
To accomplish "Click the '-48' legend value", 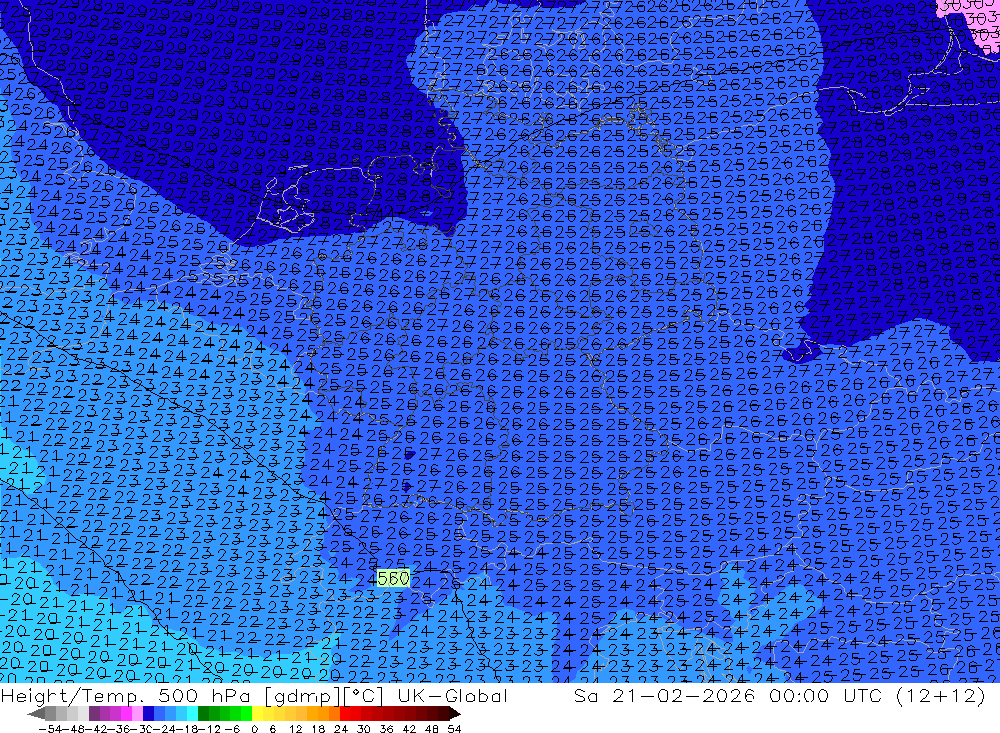I will click(73, 729).
